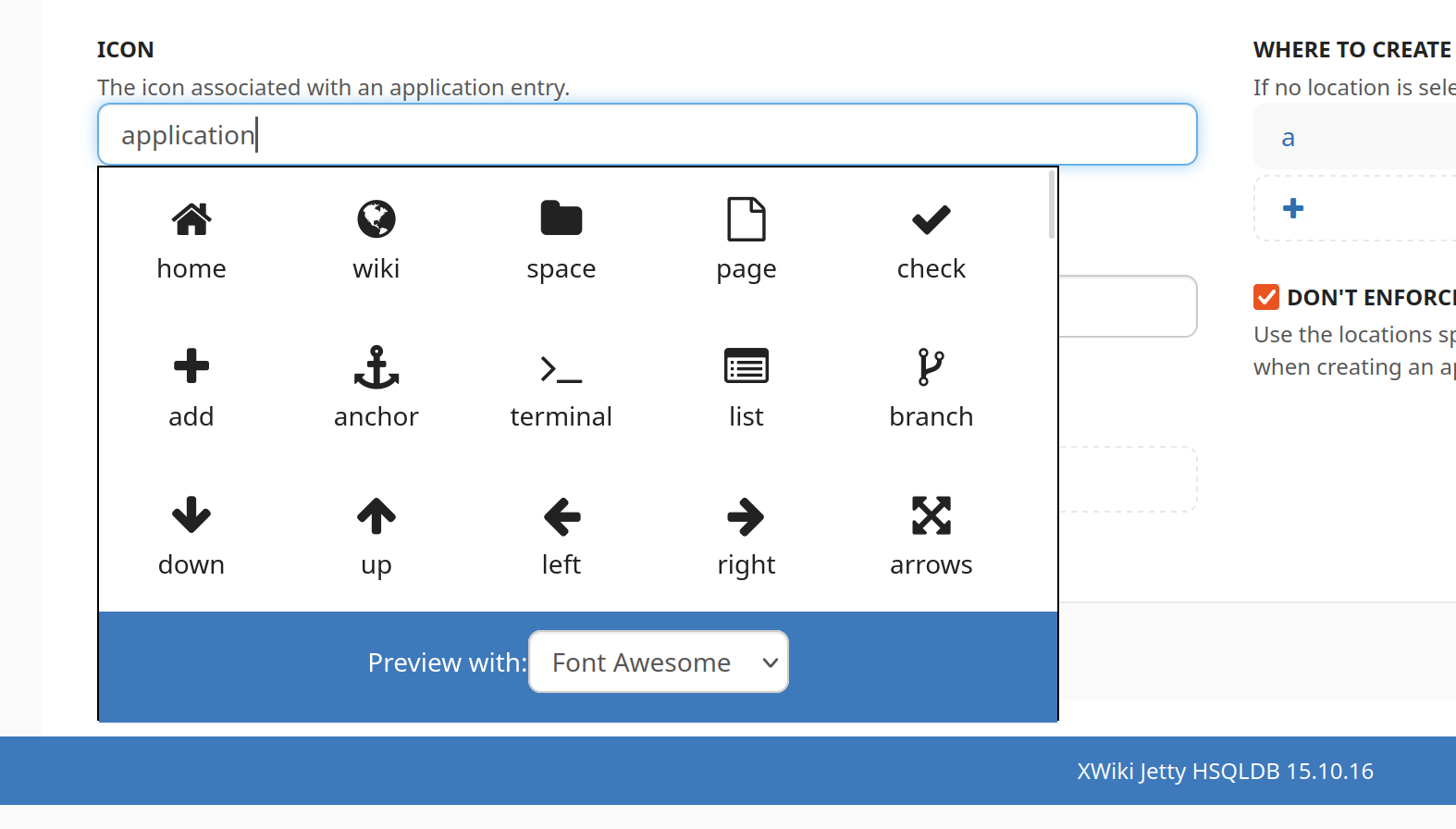Image resolution: width=1456 pixels, height=829 pixels.
Task: Open the Preview with Font Awesome dropdown
Action: pos(659,662)
